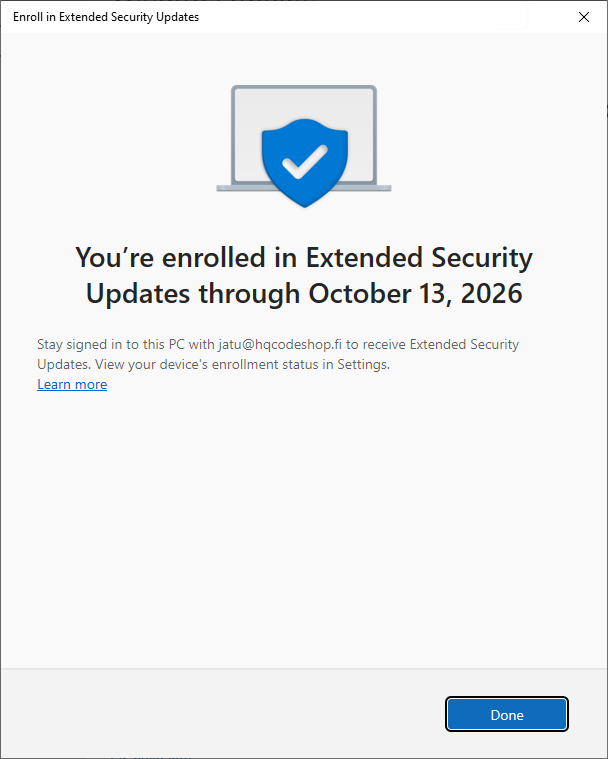608x759 pixels.
Task: Click the empty title bar space before the X
Action: pyautogui.click(x=400, y=17)
